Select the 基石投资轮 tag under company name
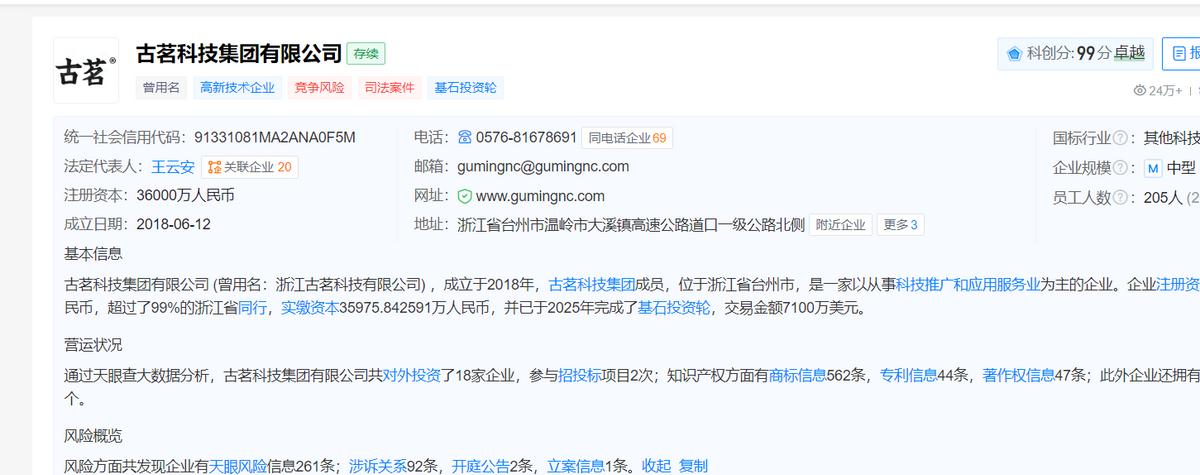 coord(465,88)
